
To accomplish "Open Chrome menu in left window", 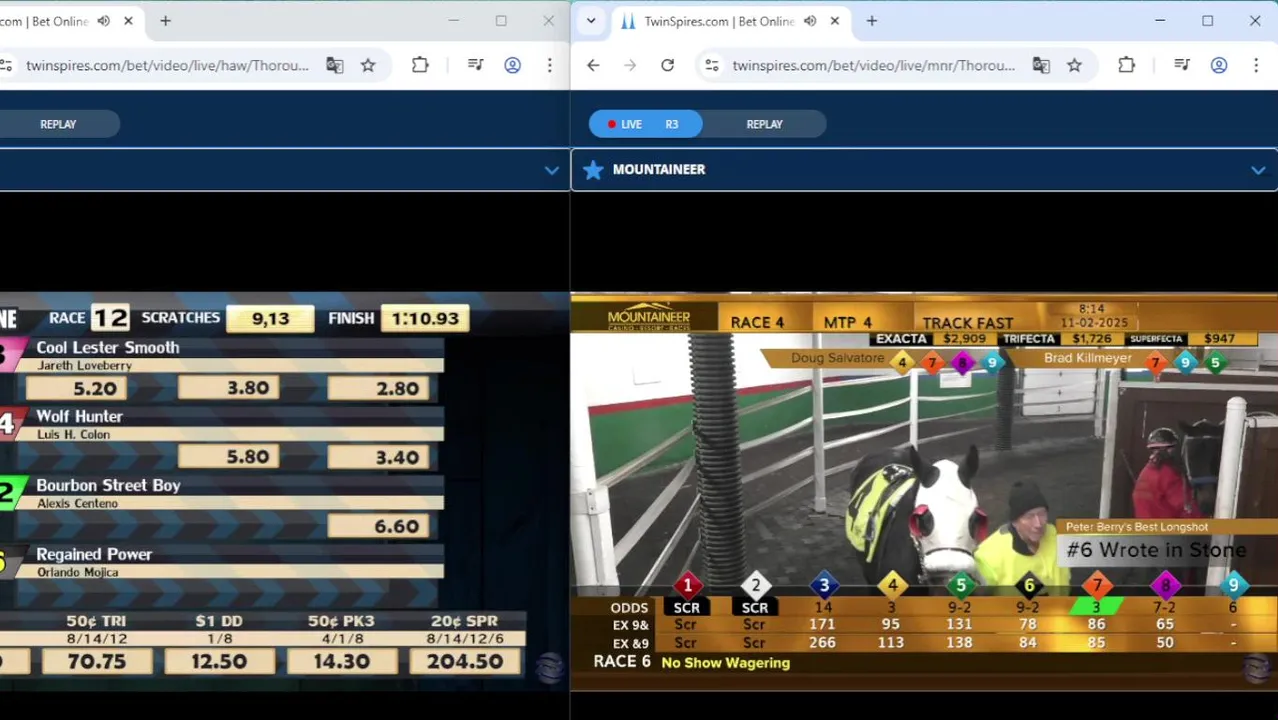I will [549, 65].
